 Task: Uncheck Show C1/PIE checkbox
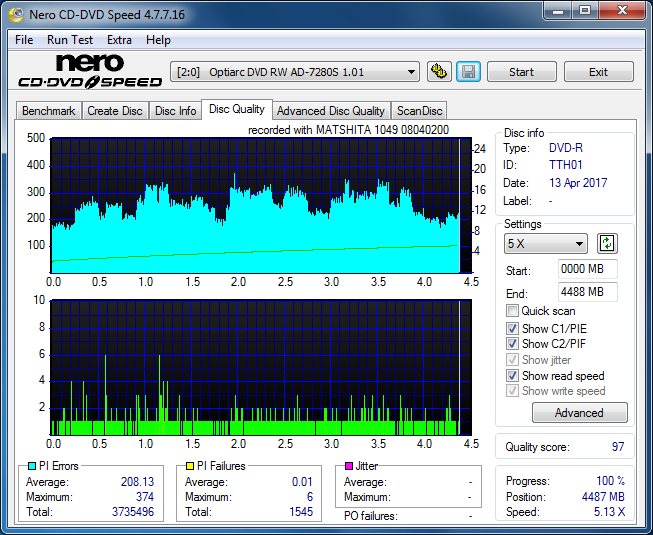513,328
